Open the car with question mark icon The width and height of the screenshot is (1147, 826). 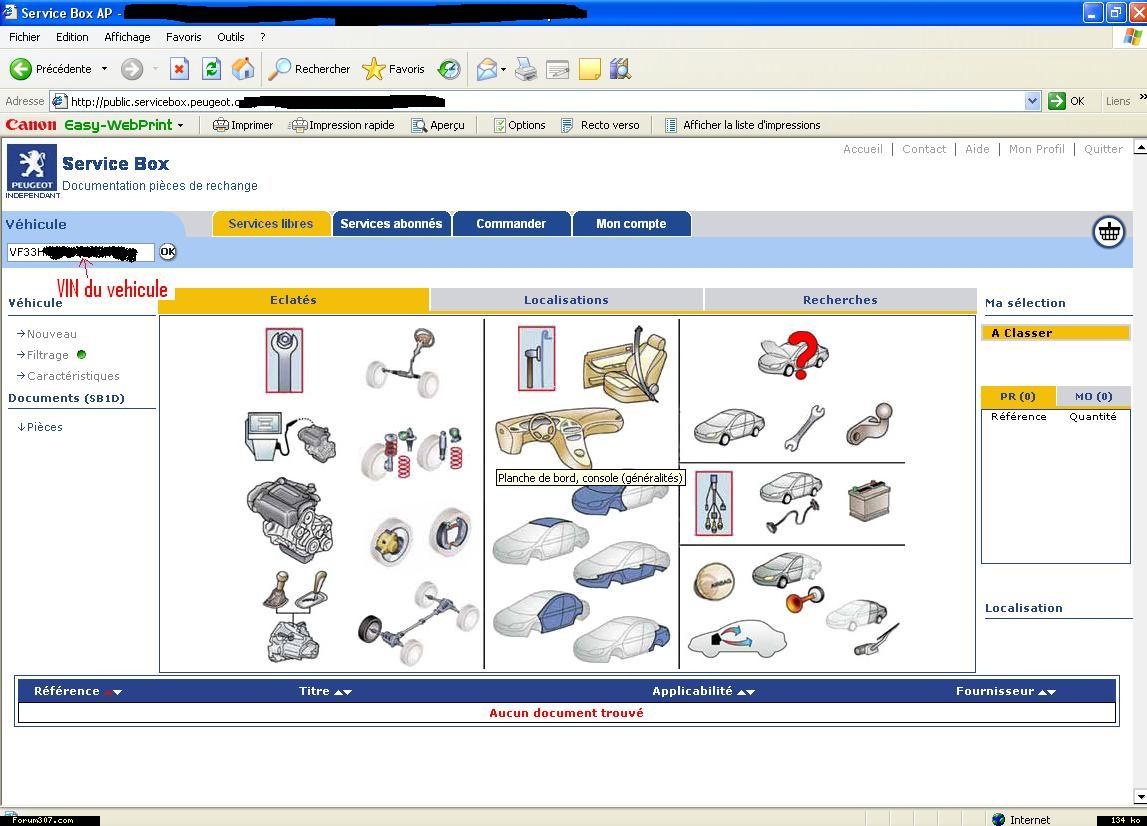794,354
